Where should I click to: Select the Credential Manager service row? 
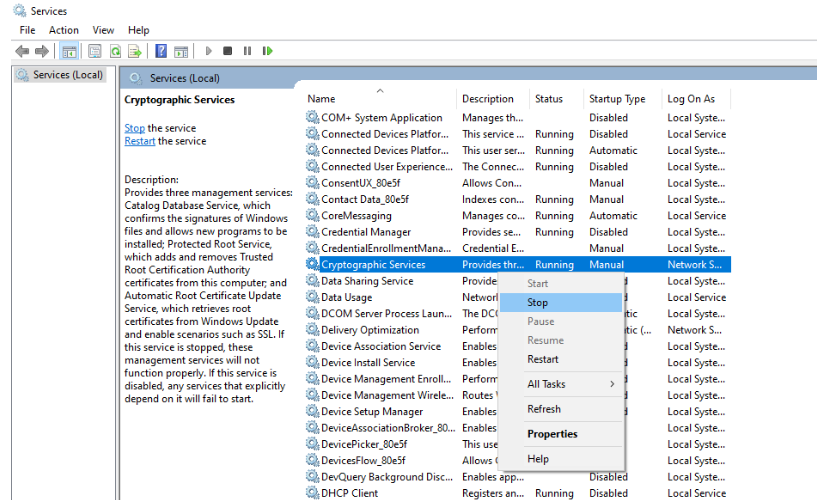point(366,232)
